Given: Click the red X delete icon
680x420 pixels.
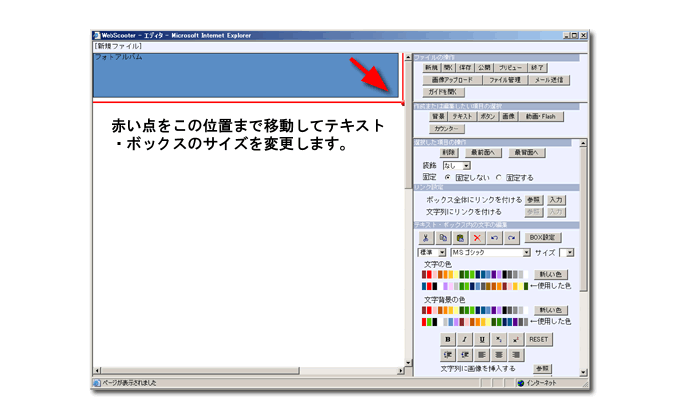Looking at the screenshot, I should pyautogui.click(x=477, y=238).
